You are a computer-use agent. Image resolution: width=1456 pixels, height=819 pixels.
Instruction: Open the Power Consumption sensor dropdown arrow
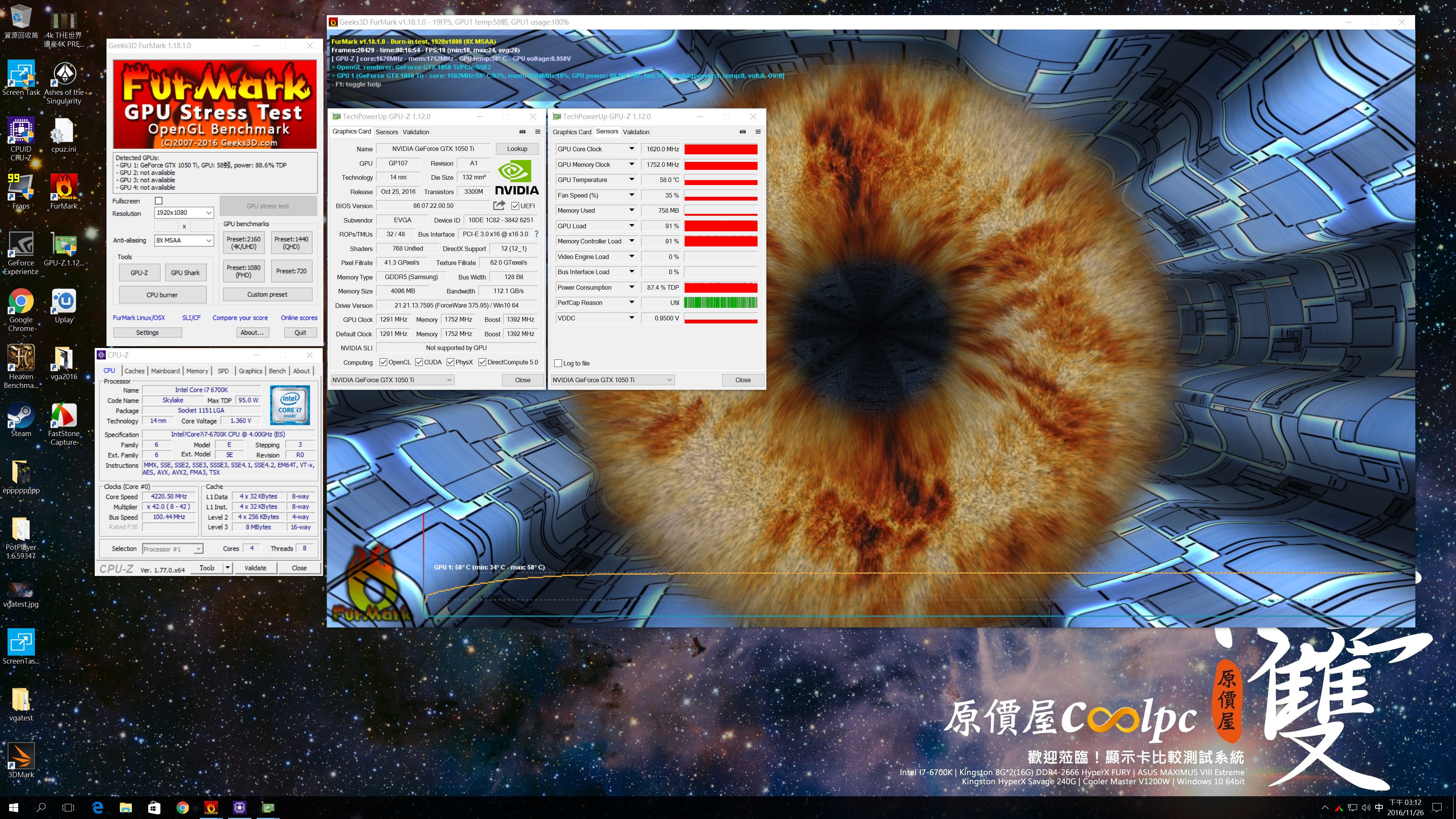point(631,287)
